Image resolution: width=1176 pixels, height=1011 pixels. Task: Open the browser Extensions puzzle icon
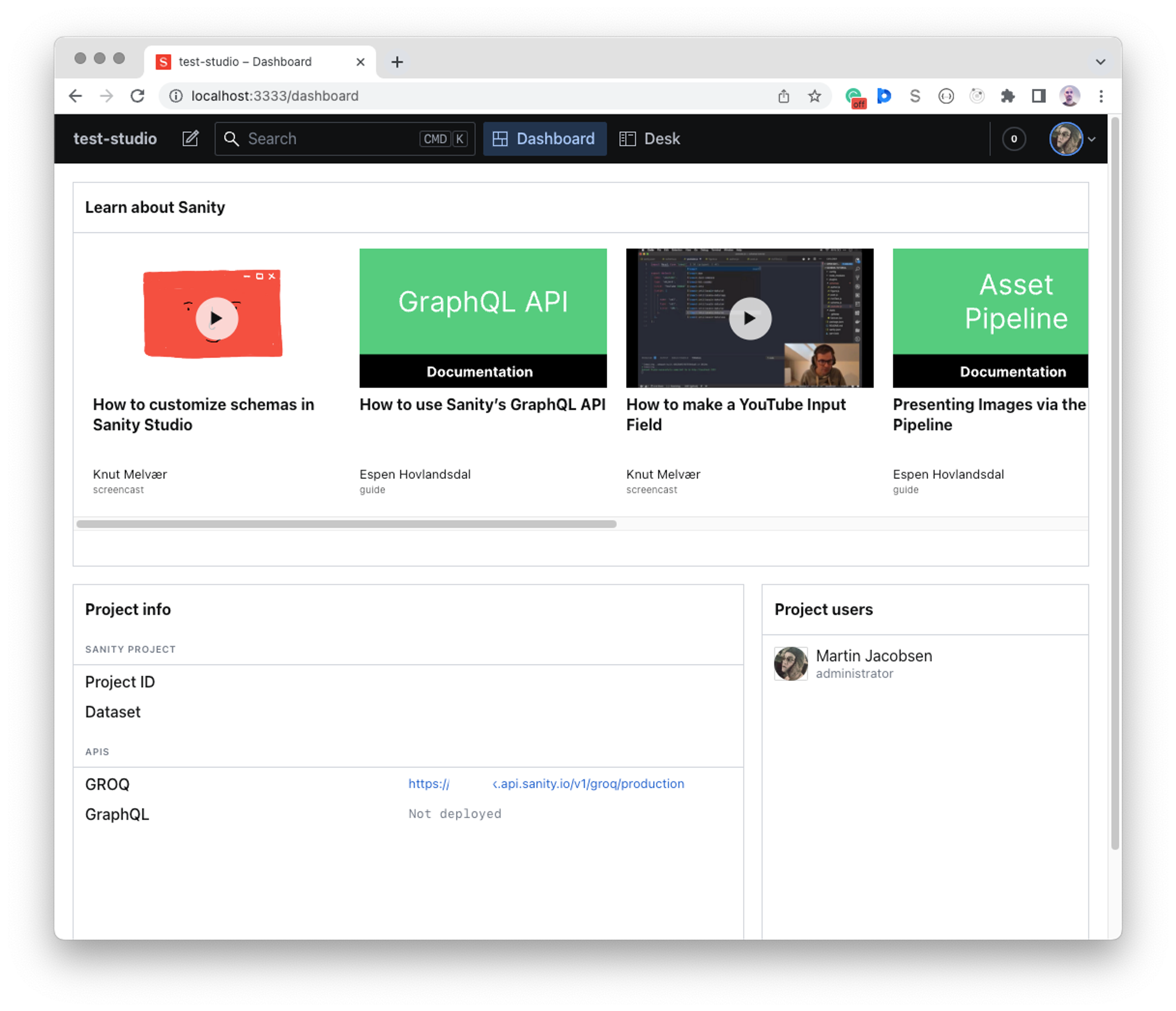(1008, 96)
